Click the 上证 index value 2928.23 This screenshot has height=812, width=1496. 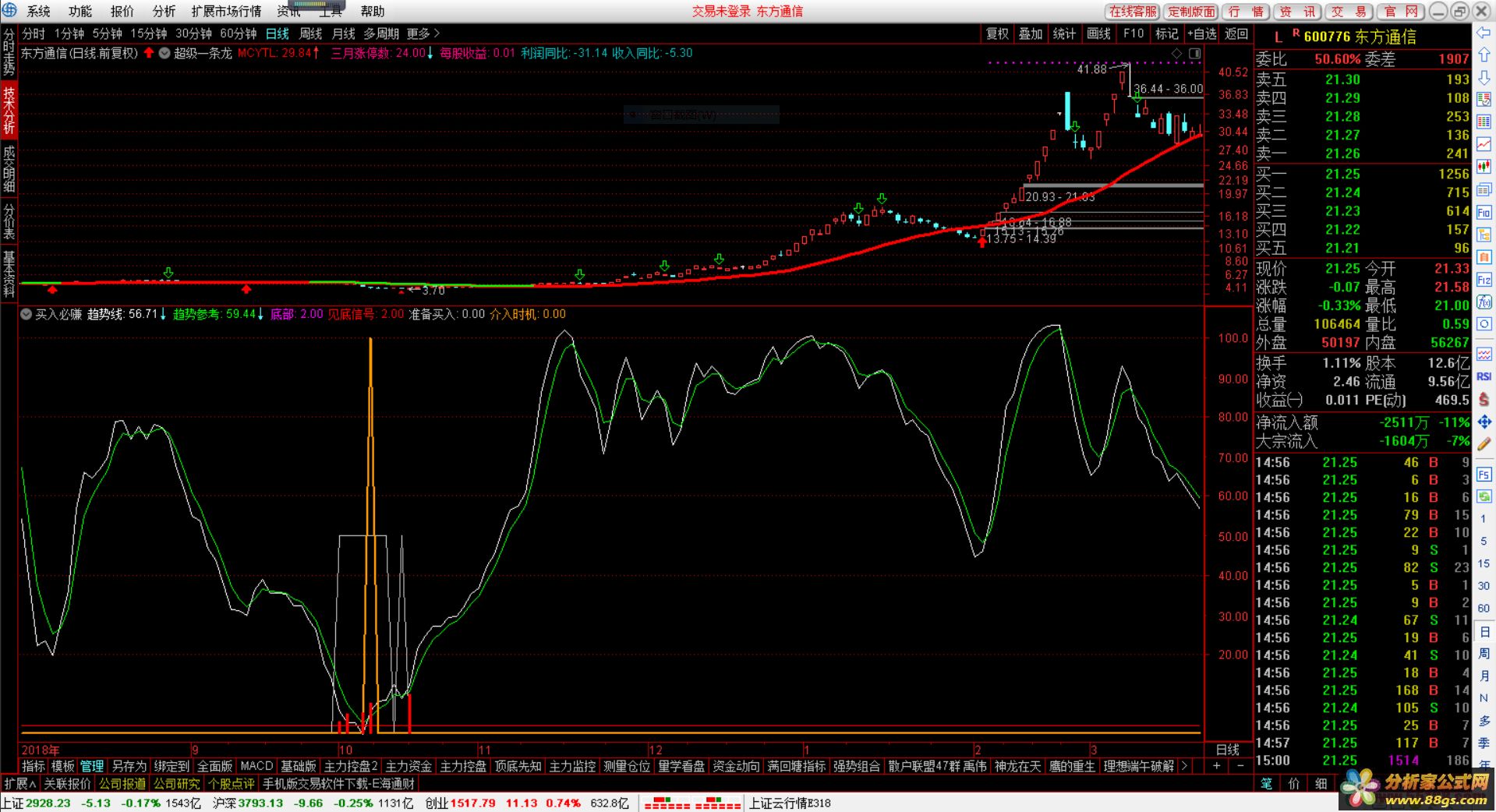[48, 803]
